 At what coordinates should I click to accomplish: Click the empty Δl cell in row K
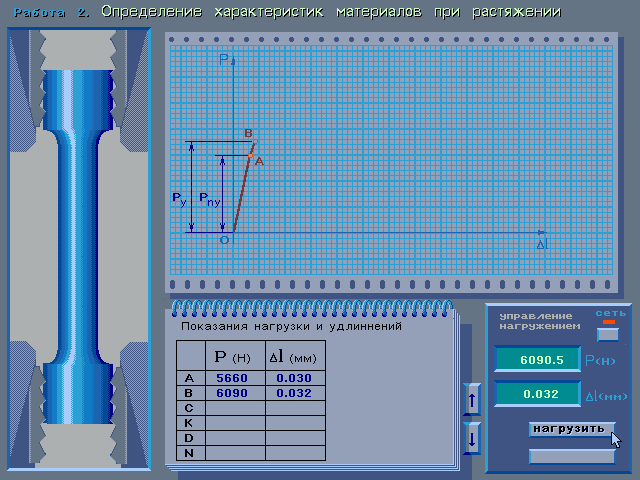tap(296, 423)
